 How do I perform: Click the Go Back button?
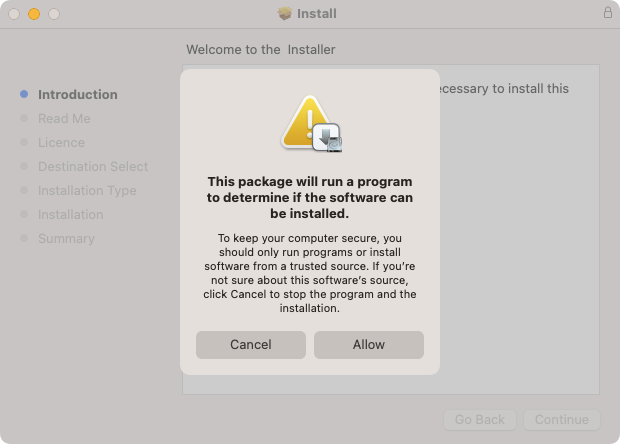tap(480, 419)
